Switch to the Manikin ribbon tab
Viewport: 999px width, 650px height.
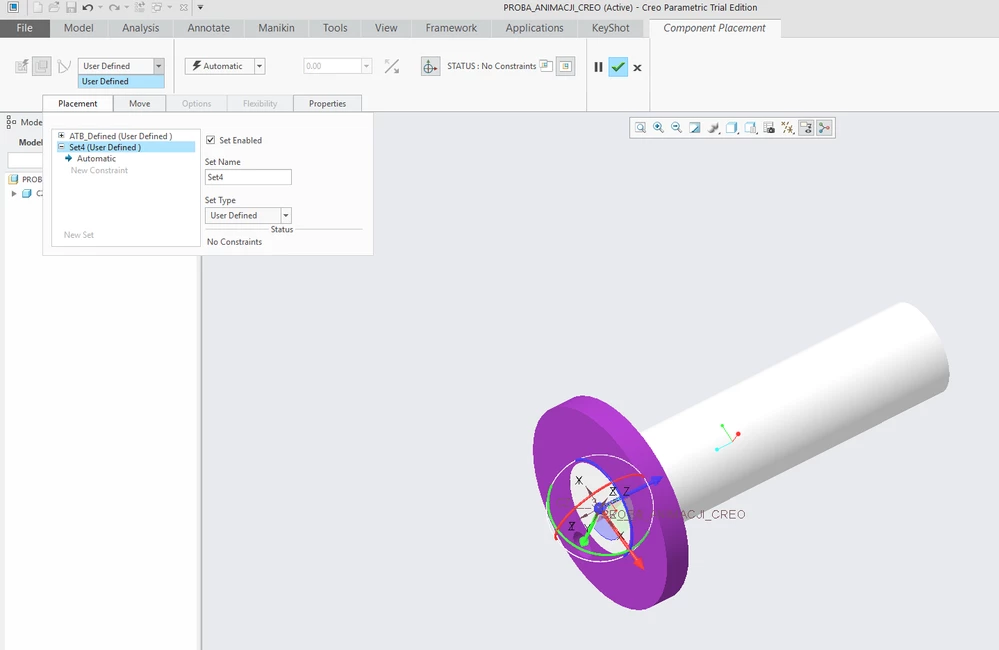(277, 28)
